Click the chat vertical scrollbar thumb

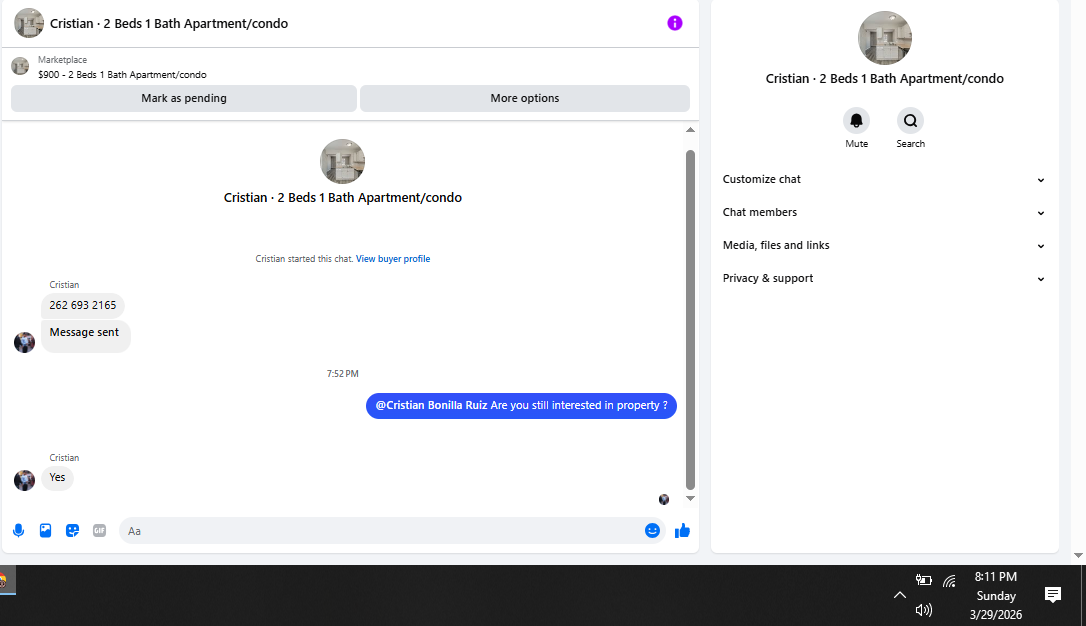coord(691,320)
